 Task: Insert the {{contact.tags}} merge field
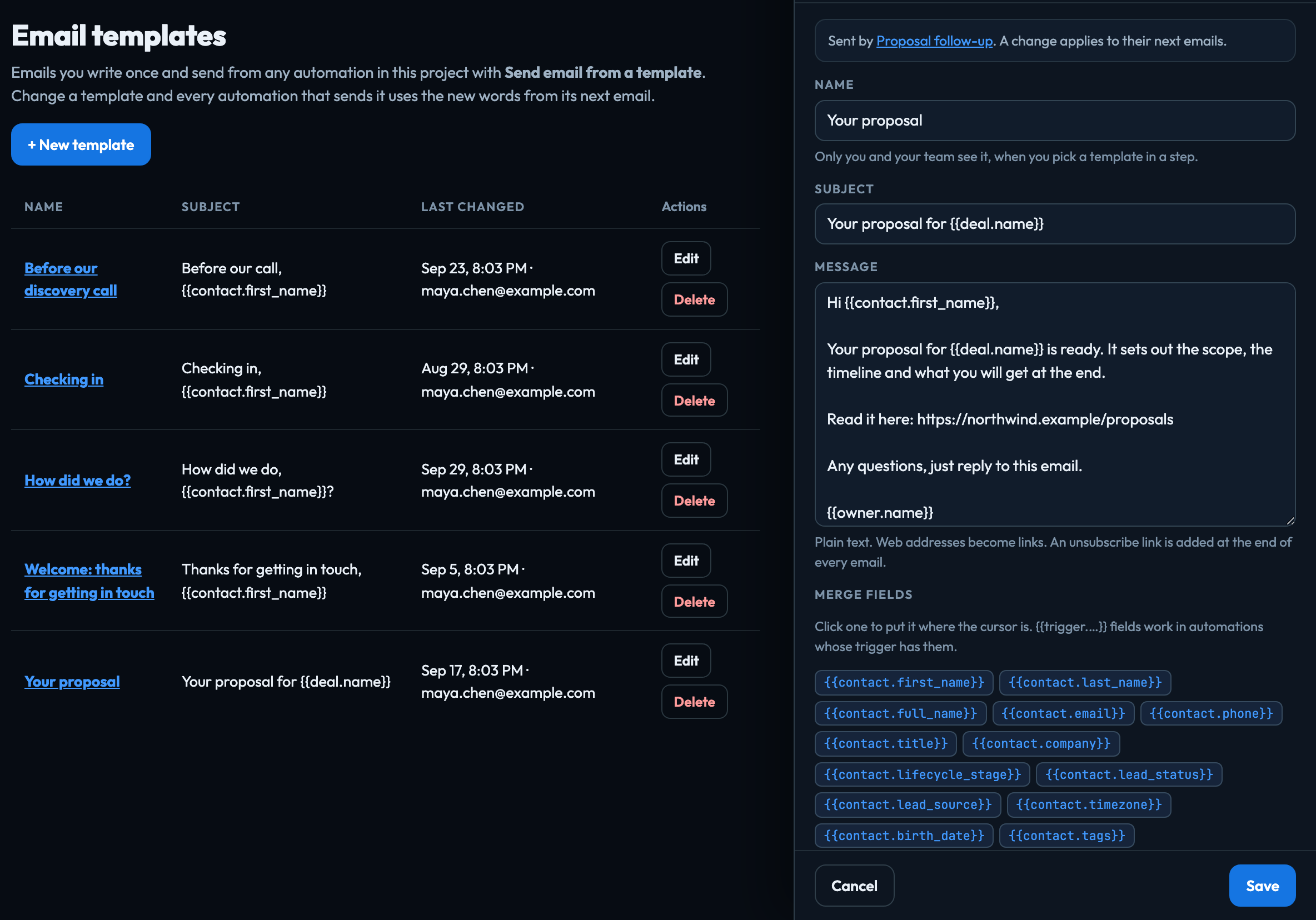(x=1066, y=836)
